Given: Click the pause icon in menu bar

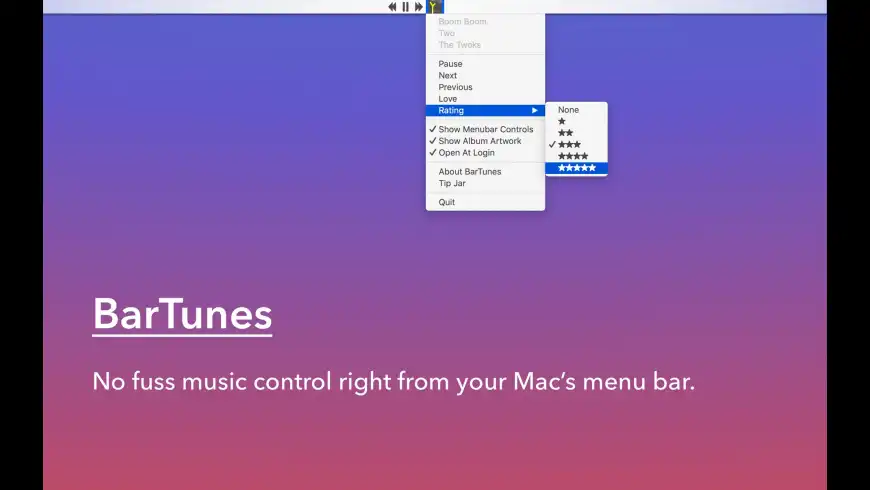Looking at the screenshot, I should [x=406, y=7].
